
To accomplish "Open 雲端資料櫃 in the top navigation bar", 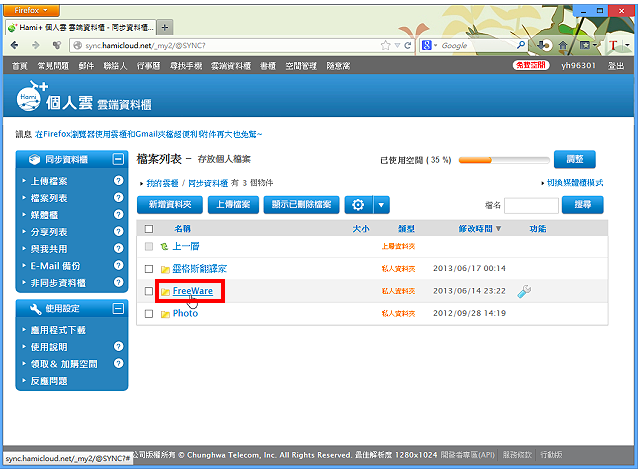I will (231, 66).
